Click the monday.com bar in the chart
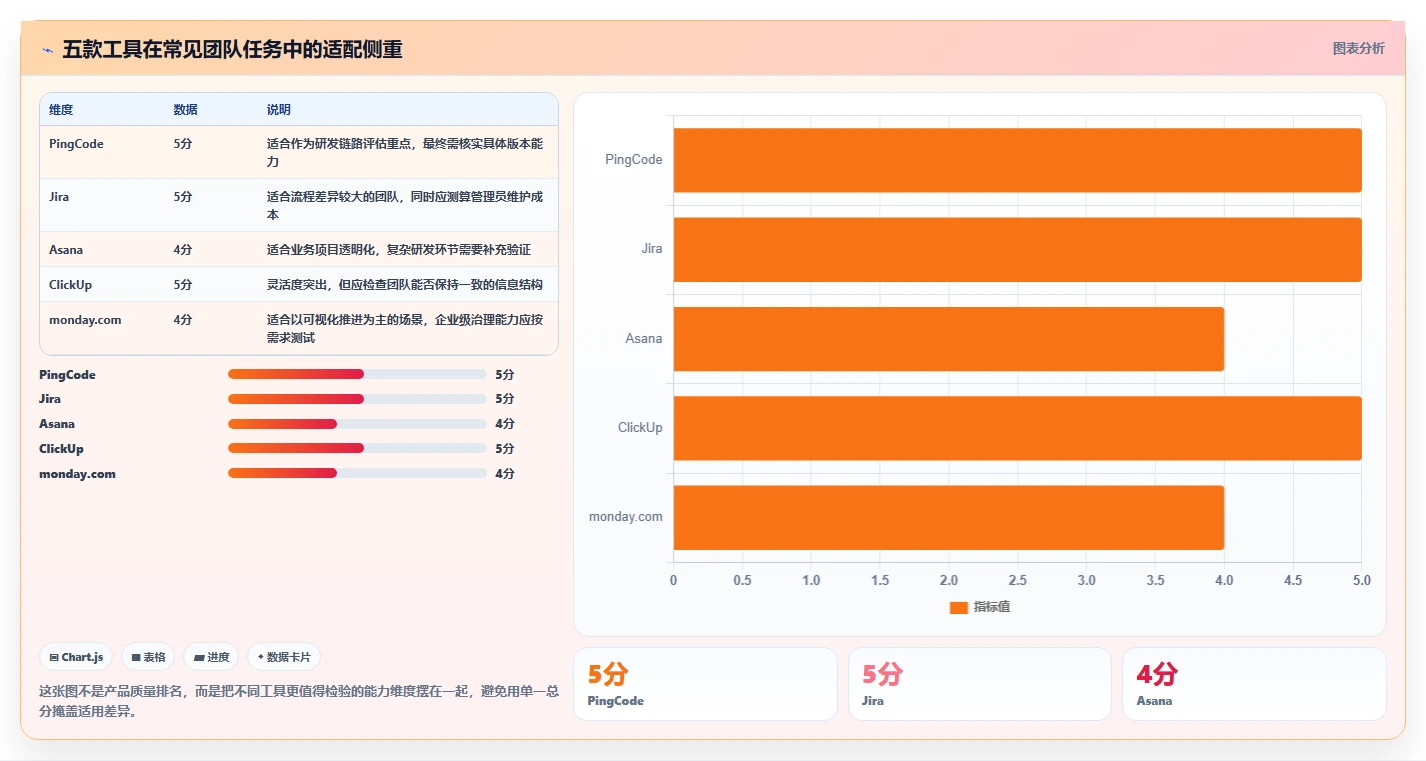The image size is (1426, 761). tap(948, 517)
